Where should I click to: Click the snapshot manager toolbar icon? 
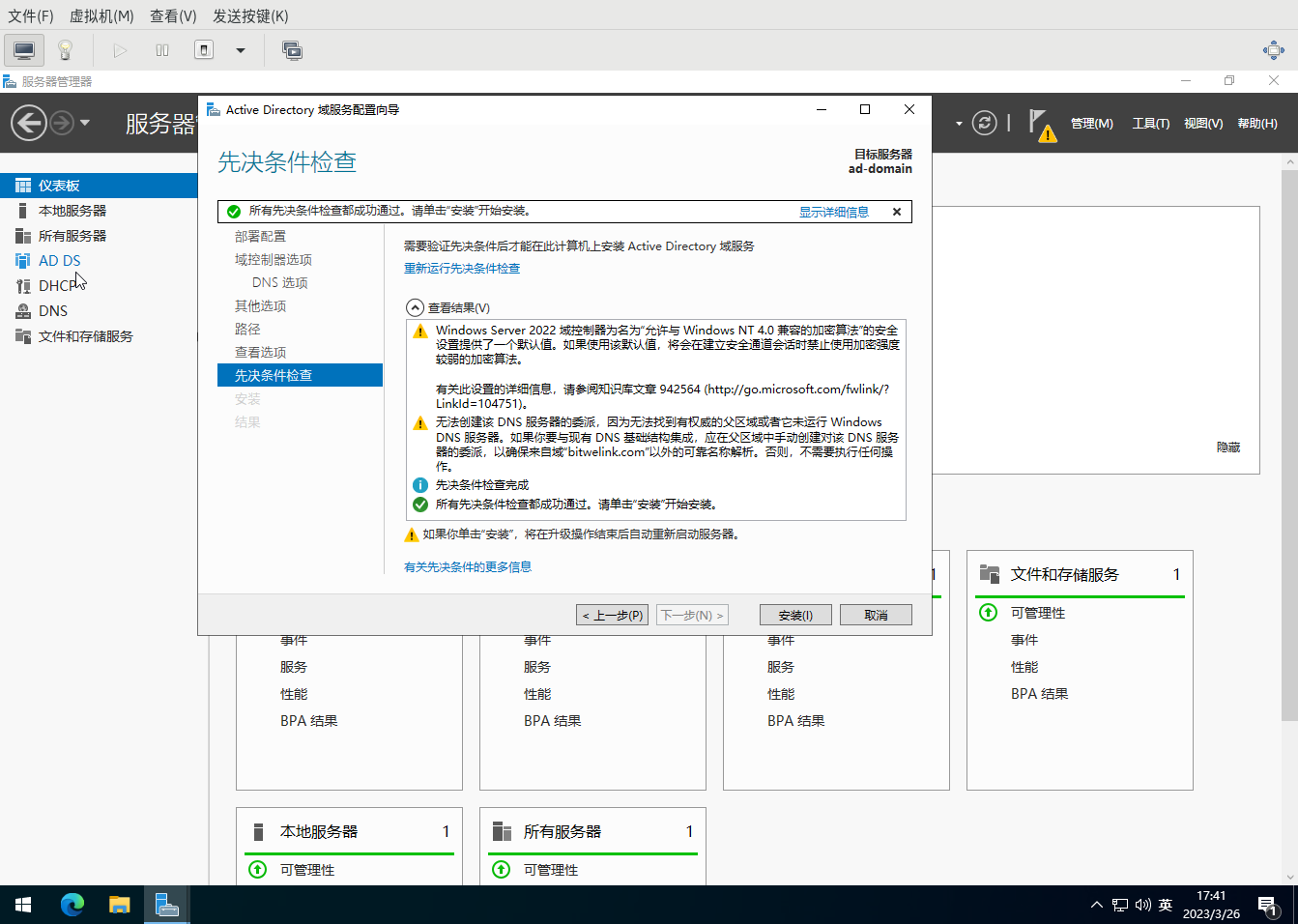292,50
